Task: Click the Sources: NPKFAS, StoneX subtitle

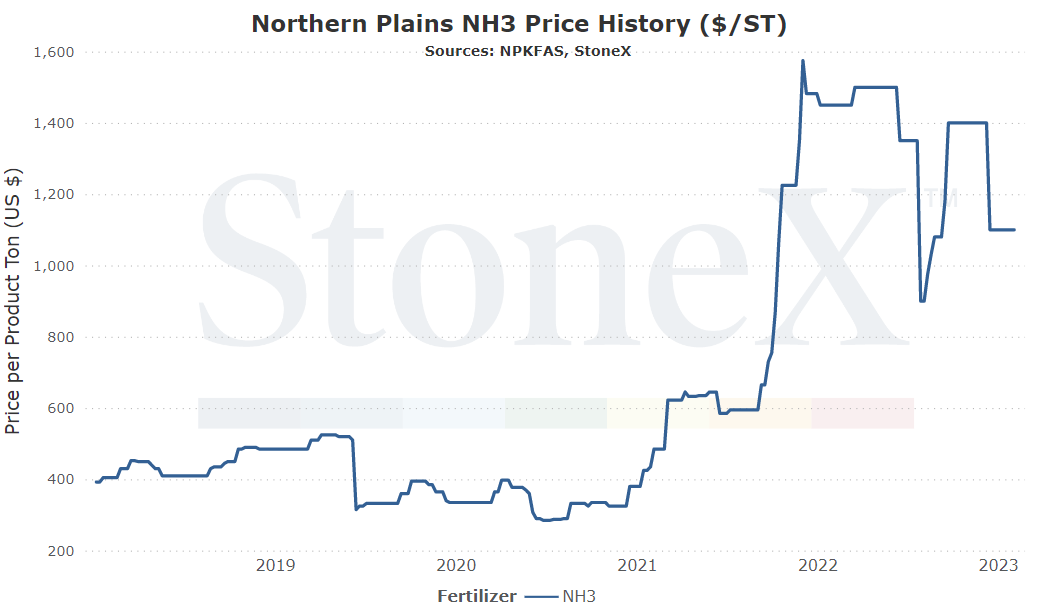Action: (527, 51)
